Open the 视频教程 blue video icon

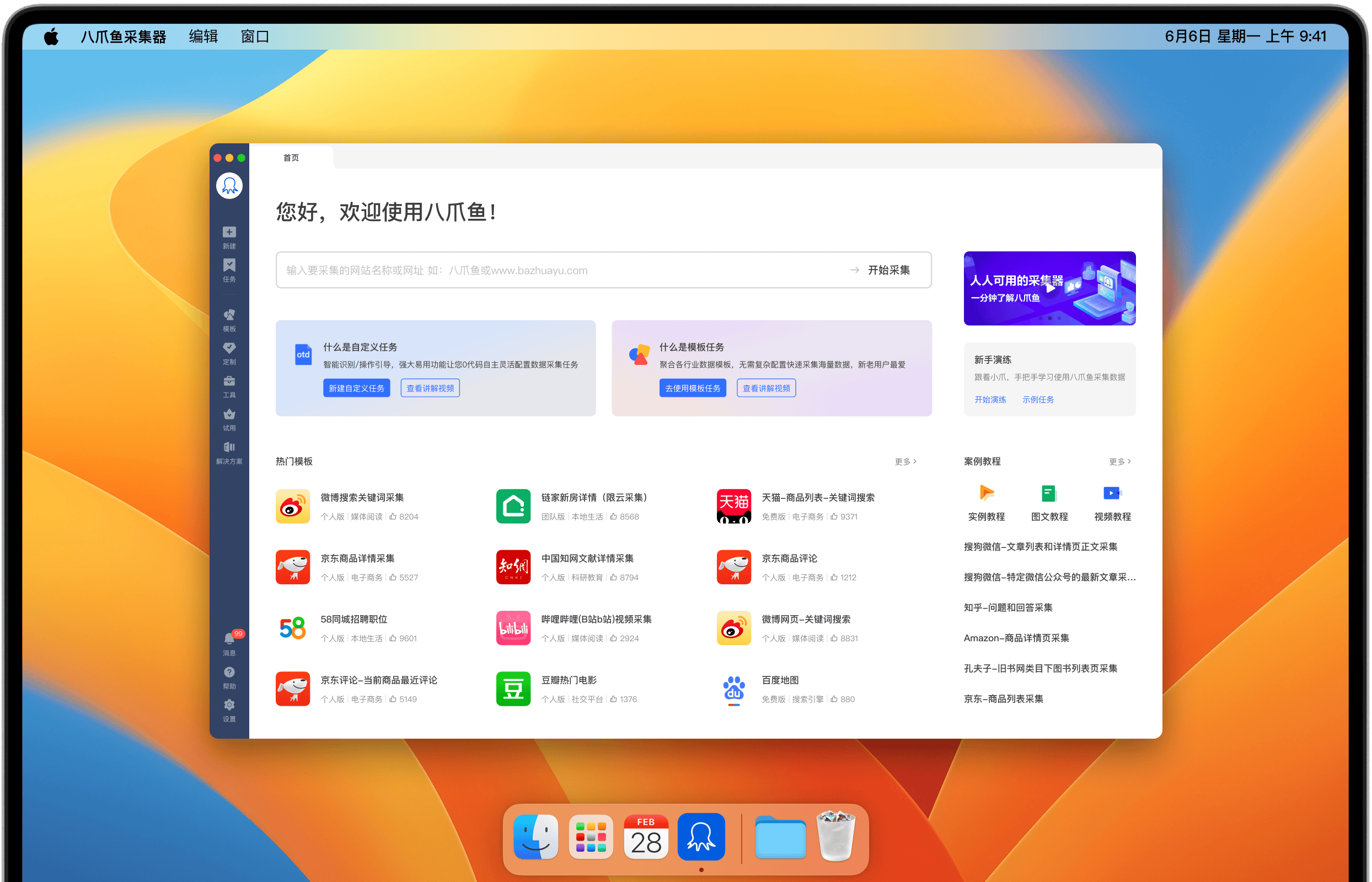click(1112, 493)
